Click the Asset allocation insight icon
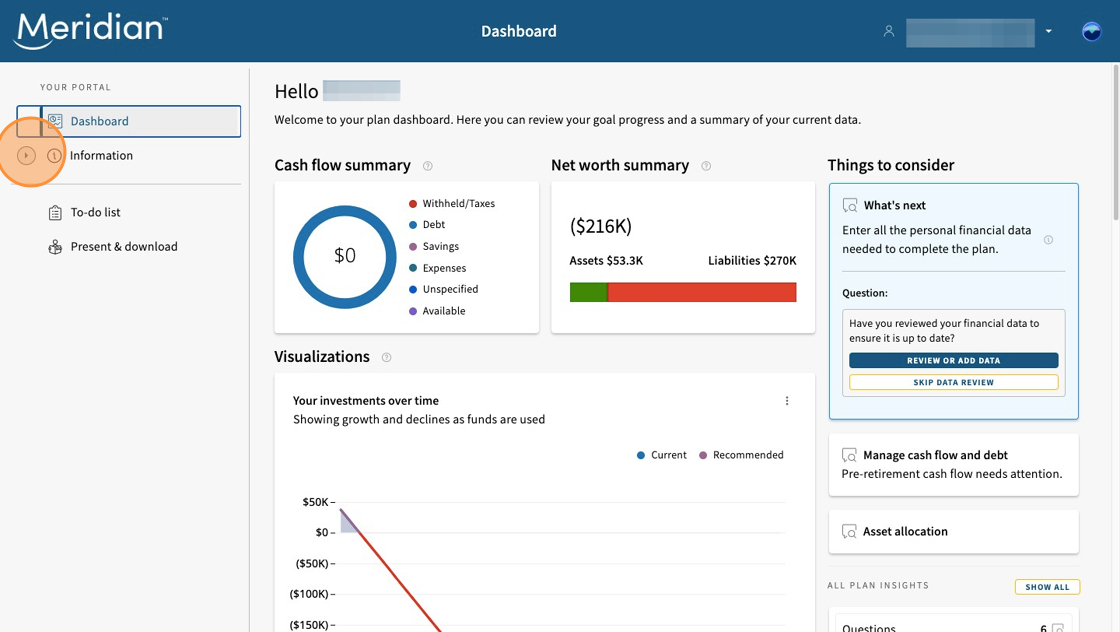 point(849,532)
